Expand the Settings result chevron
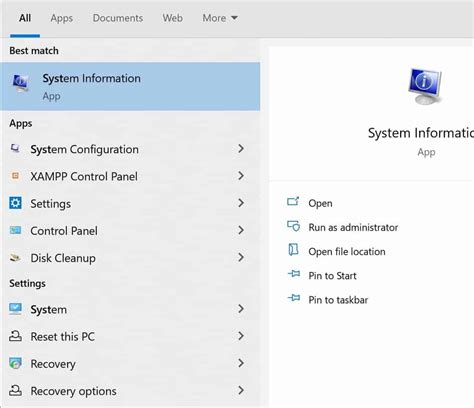 (241, 203)
